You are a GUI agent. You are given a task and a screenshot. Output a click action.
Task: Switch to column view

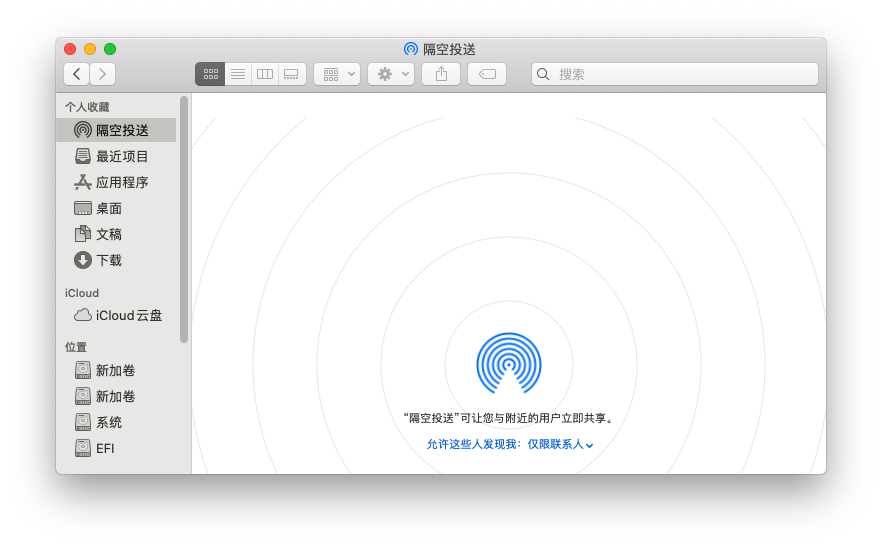265,74
